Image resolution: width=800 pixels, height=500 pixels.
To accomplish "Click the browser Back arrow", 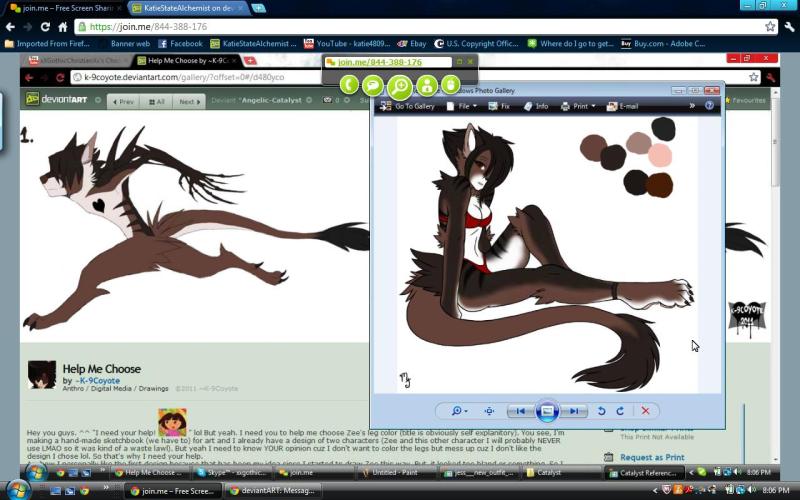I will [10, 27].
